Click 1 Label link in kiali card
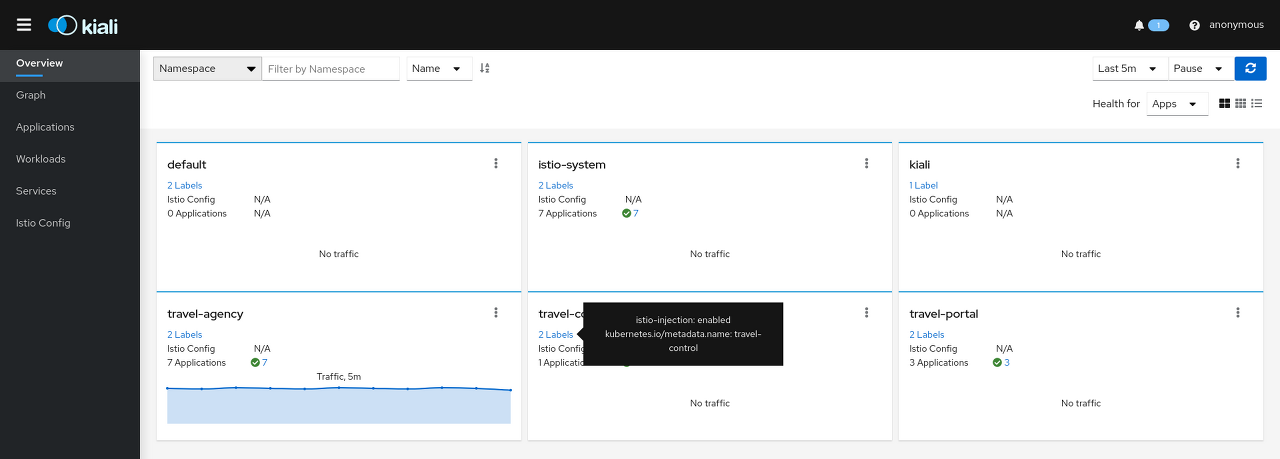Screen dimensions: 1280x459 (924, 185)
